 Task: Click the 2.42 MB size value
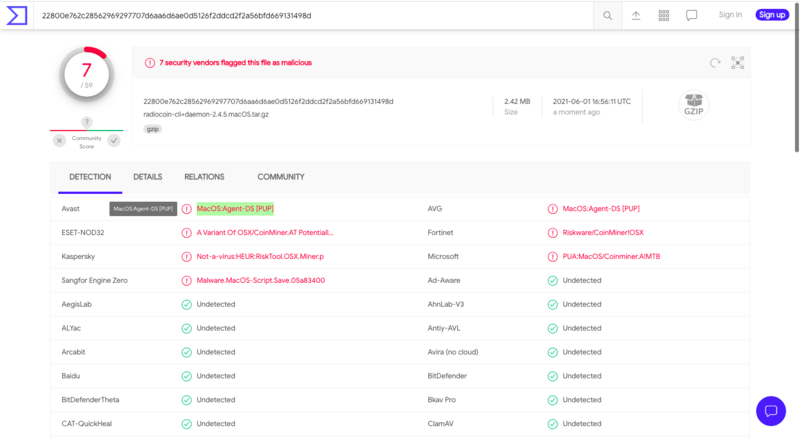517,102
